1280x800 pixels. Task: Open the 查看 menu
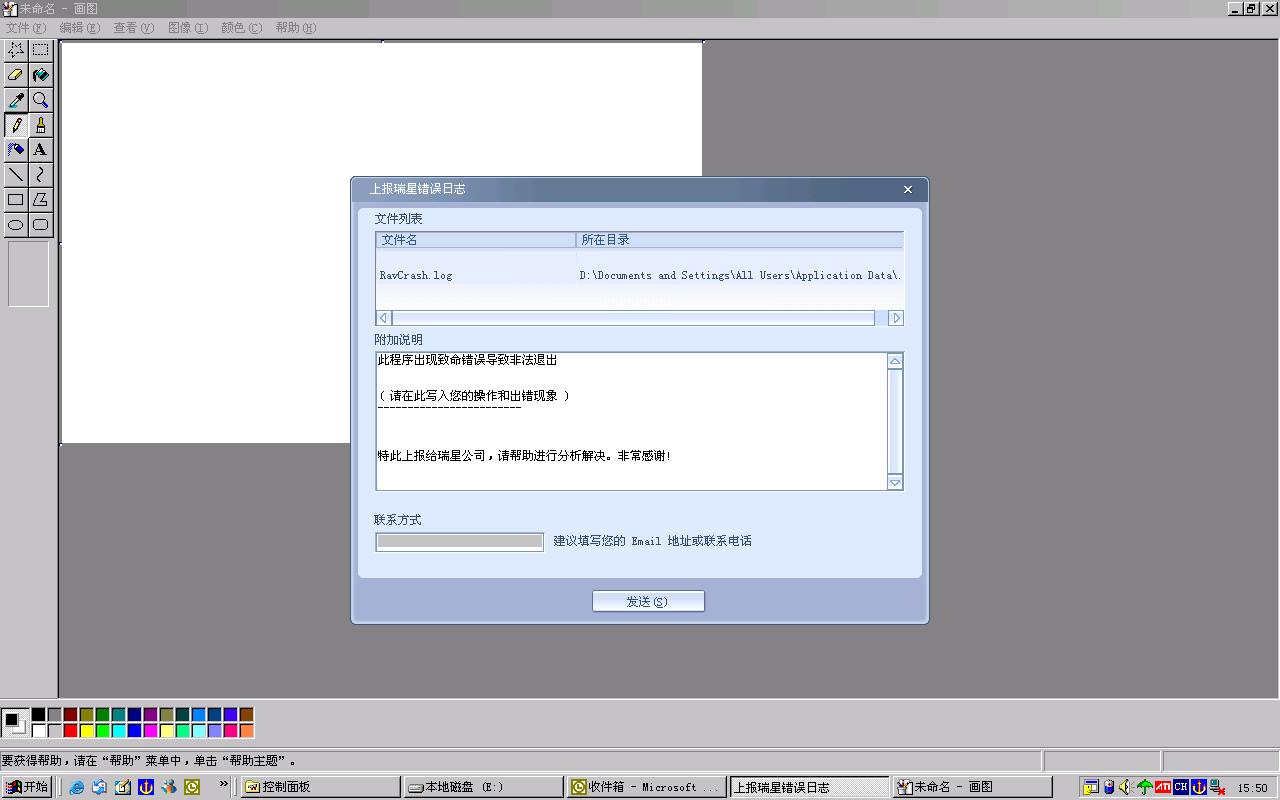[134, 28]
